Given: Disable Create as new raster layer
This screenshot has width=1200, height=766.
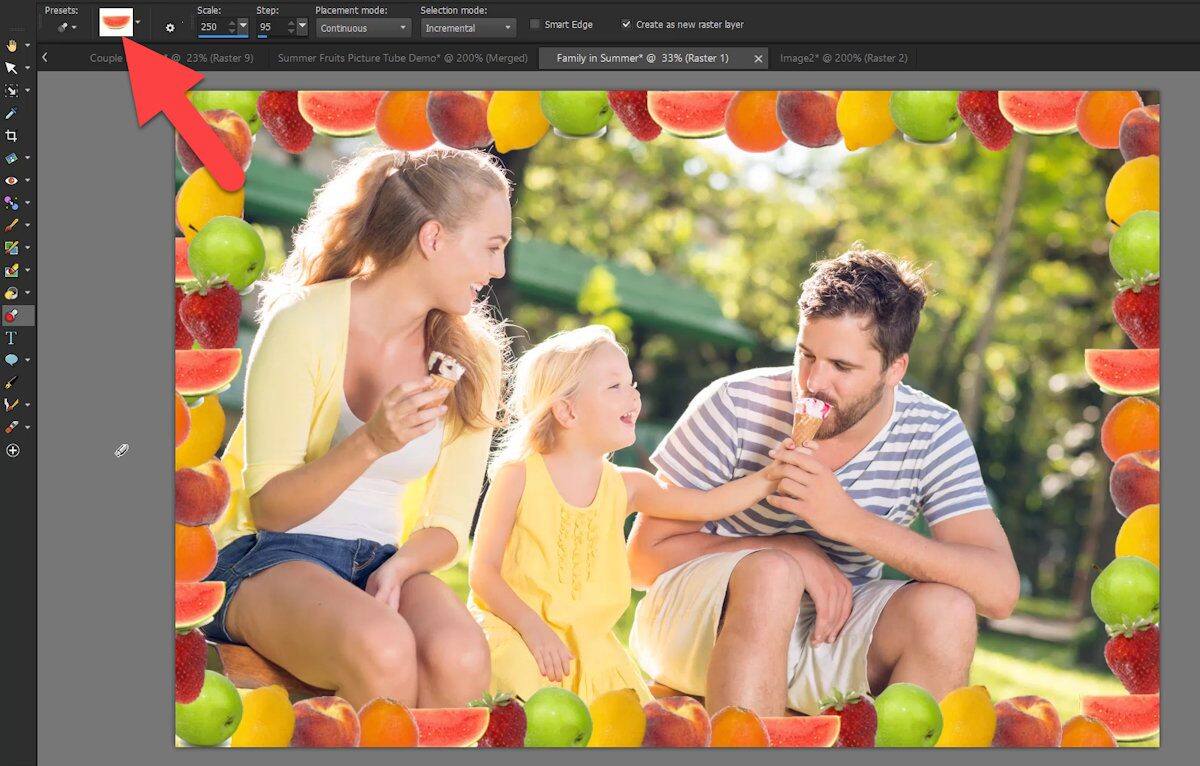Looking at the screenshot, I should (626, 24).
